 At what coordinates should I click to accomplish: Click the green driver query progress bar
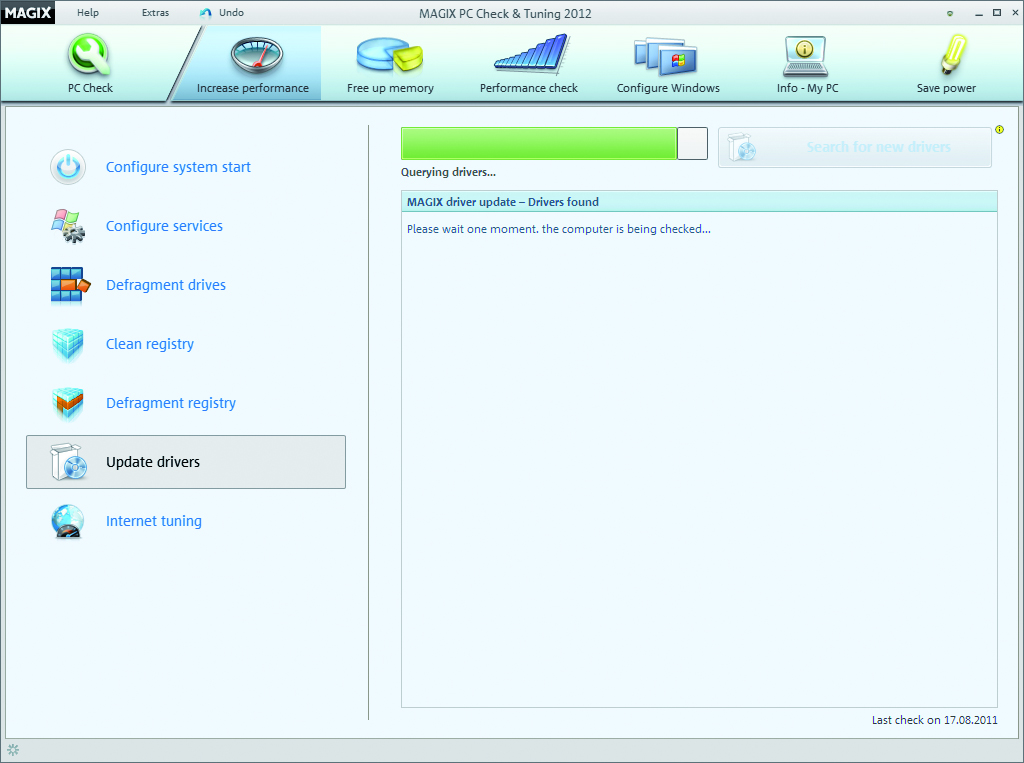[x=554, y=144]
